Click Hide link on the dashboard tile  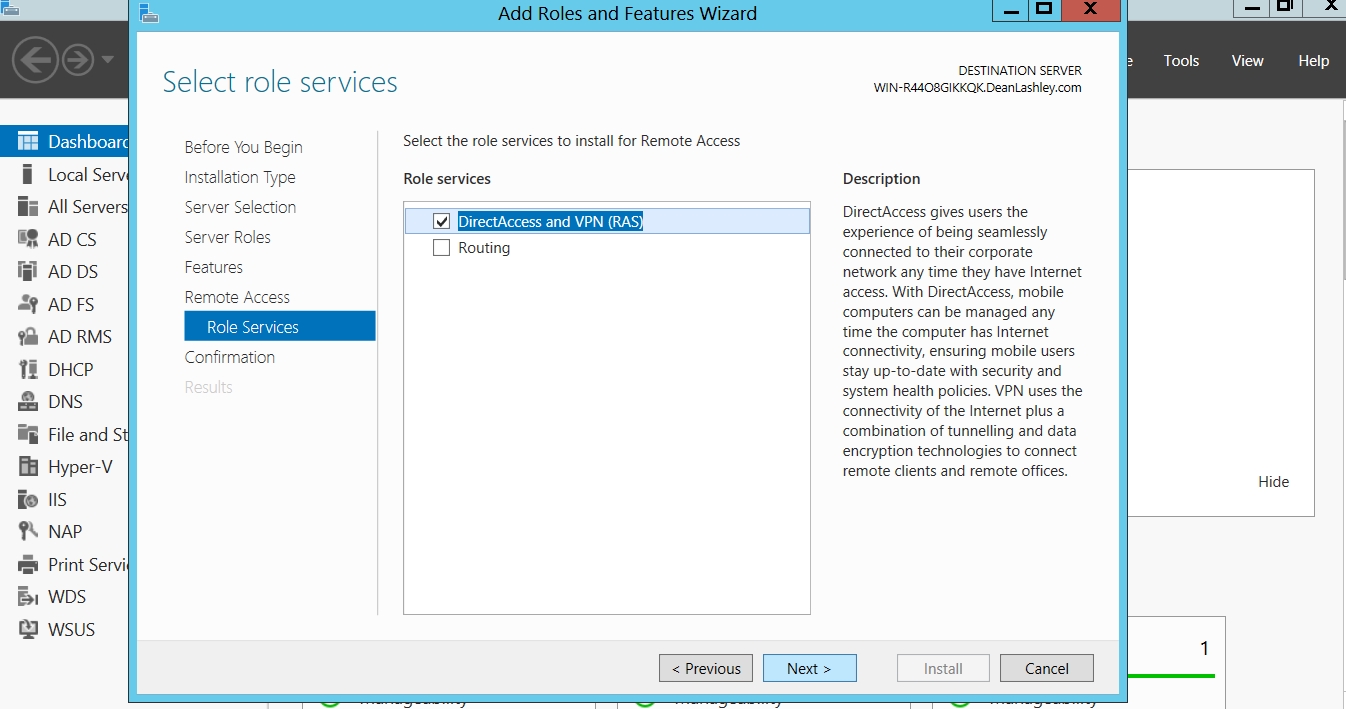(1273, 481)
